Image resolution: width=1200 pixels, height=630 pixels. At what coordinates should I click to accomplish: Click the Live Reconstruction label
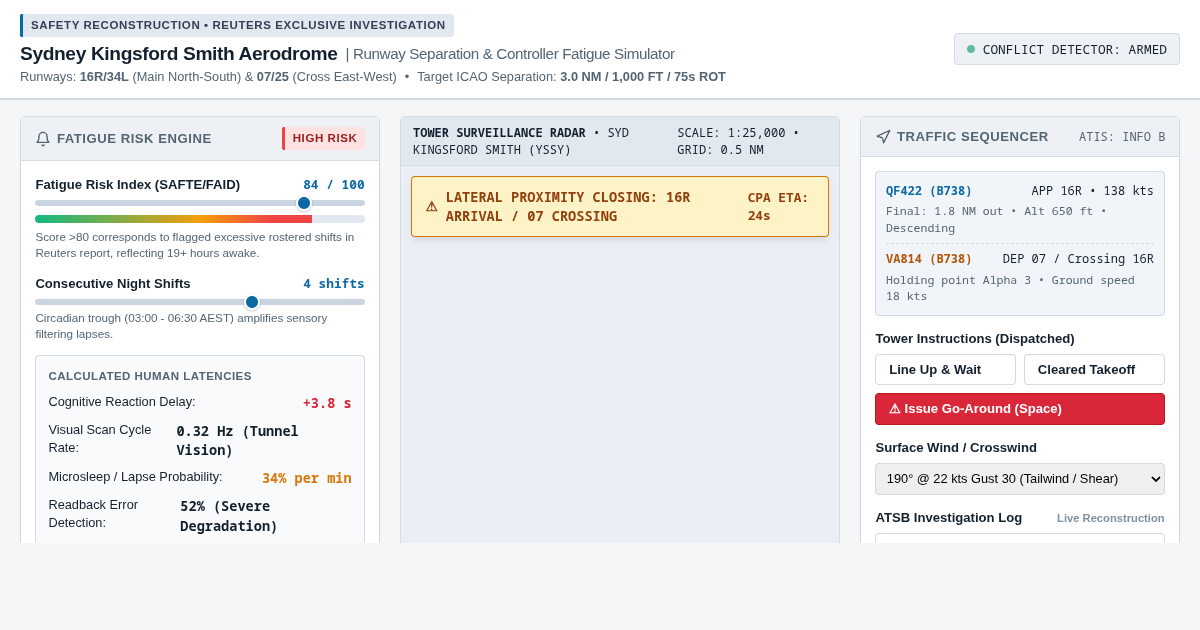pyautogui.click(x=1111, y=518)
